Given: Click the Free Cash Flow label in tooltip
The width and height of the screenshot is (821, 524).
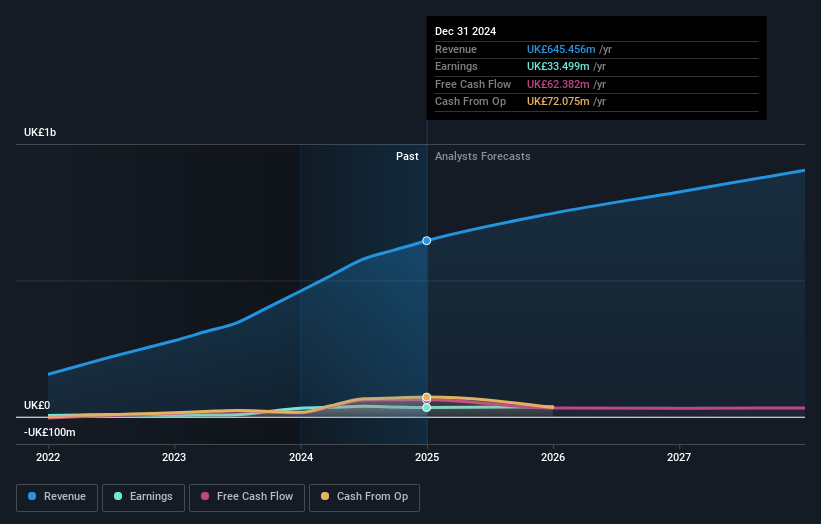Looking at the screenshot, I should pos(473,84).
